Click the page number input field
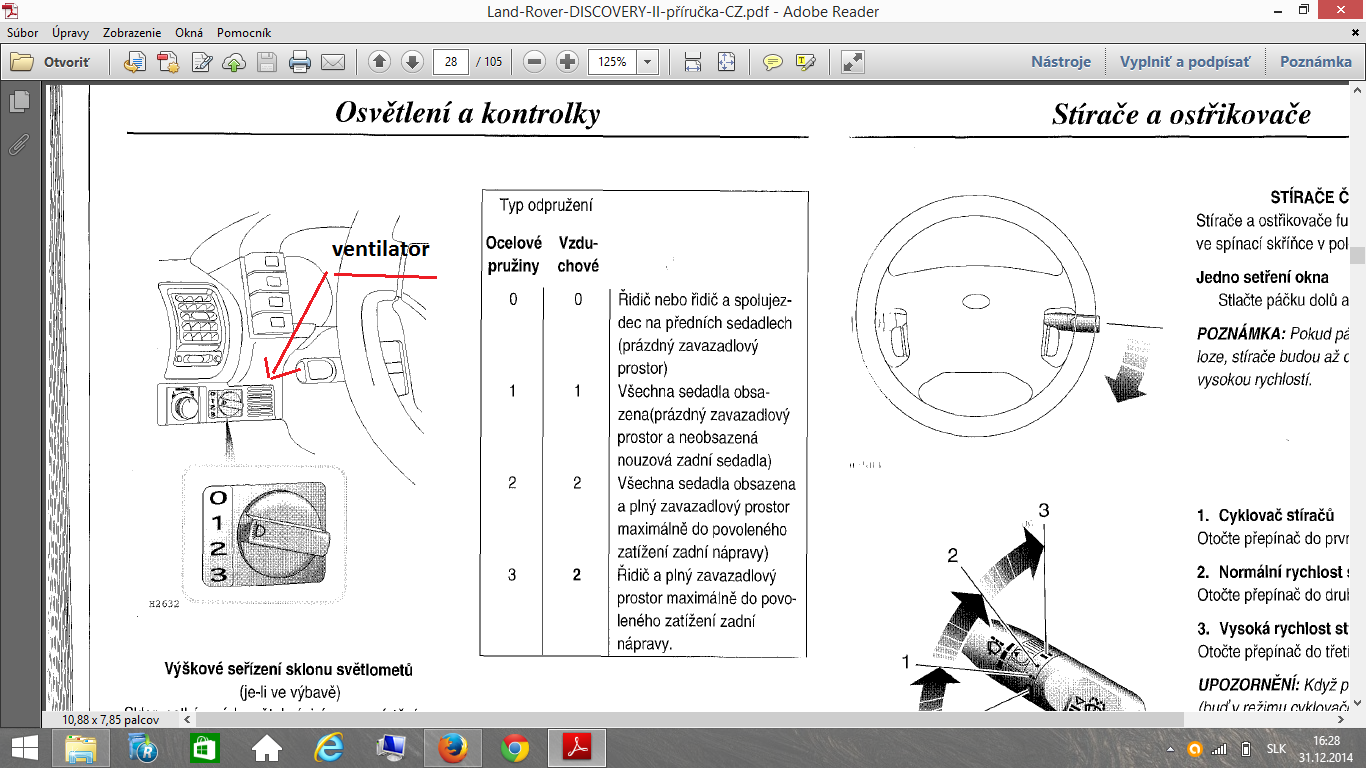The image size is (1366, 768). tap(451, 62)
